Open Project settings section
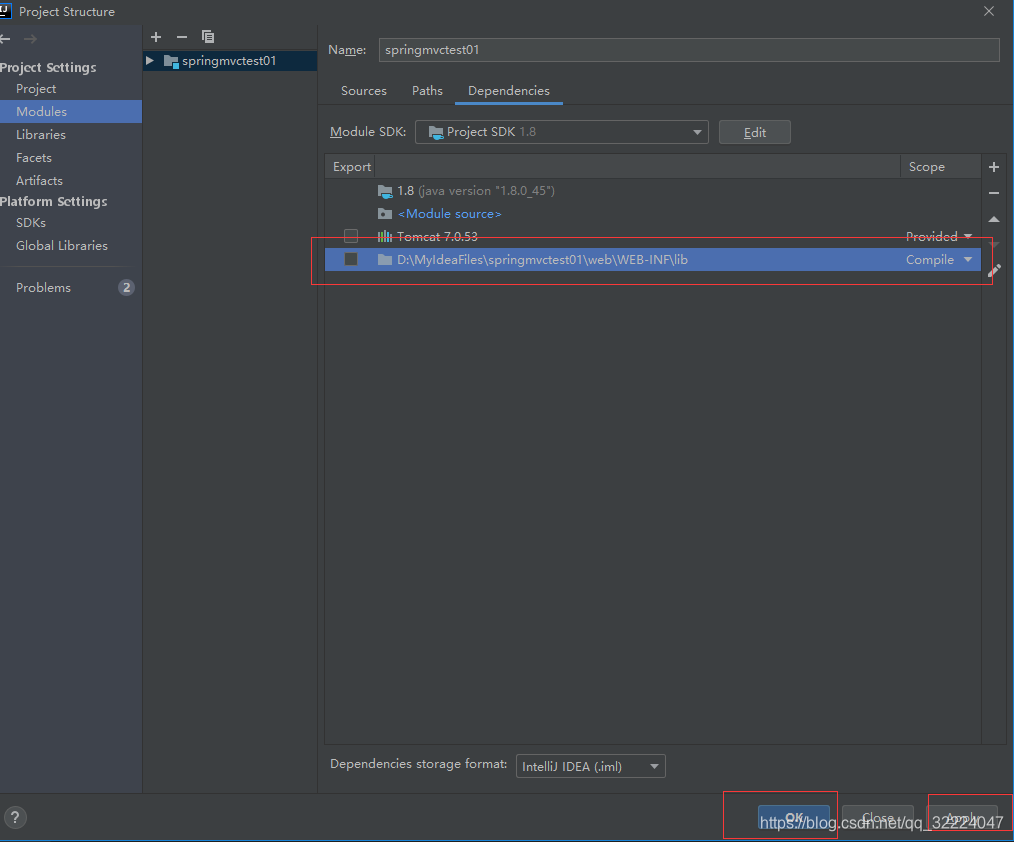This screenshot has width=1014, height=842. click(x=36, y=89)
